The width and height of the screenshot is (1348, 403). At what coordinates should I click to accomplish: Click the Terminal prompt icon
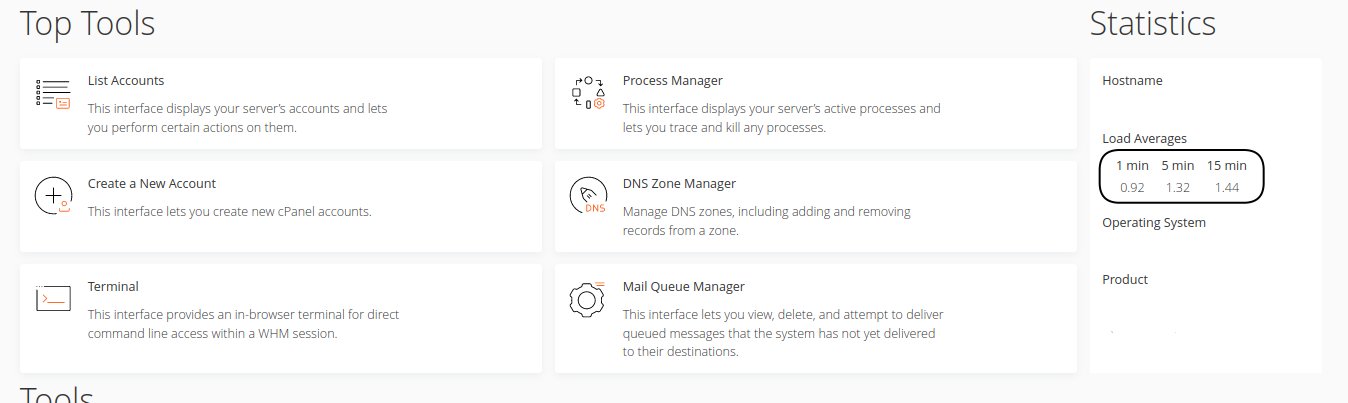pyautogui.click(x=52, y=299)
